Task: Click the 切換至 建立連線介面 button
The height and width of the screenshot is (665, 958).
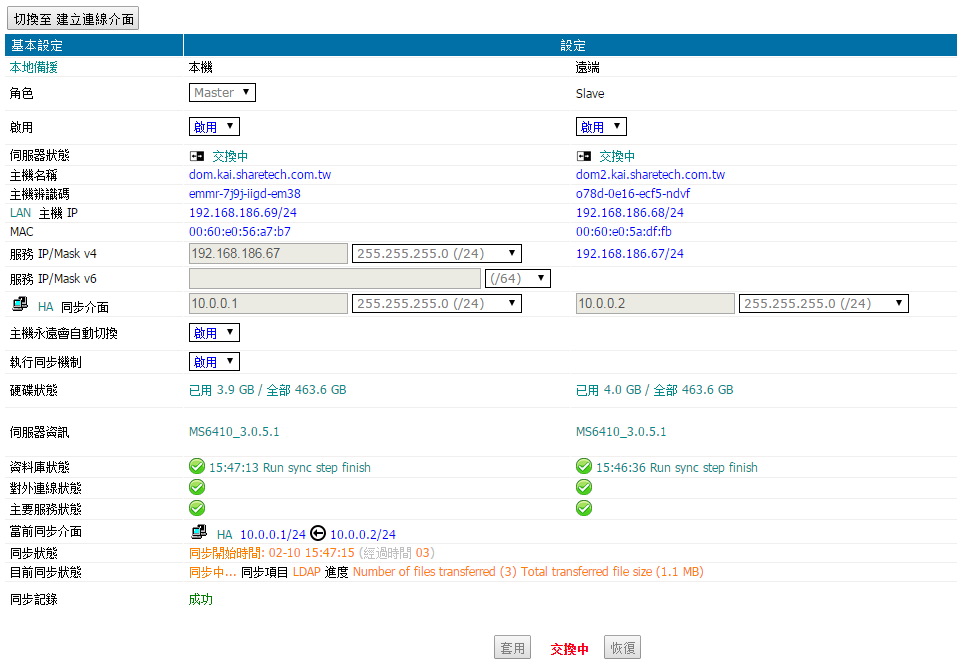Action: pyautogui.click(x=74, y=19)
